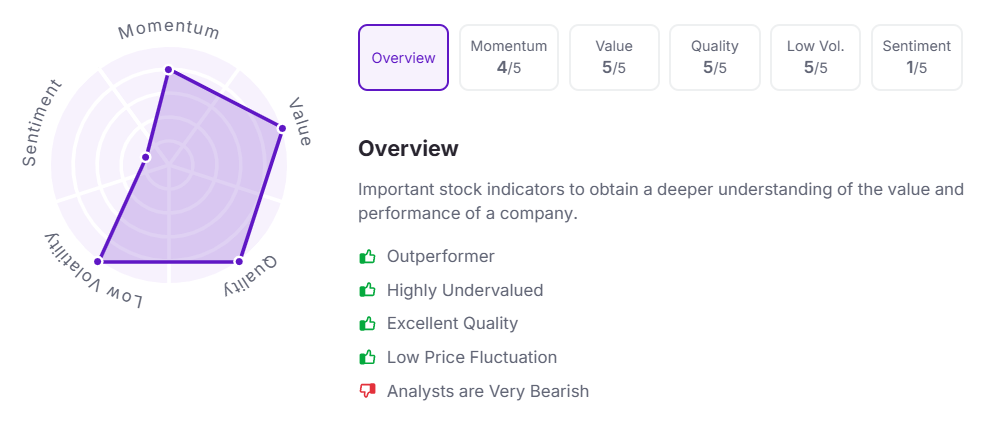The width and height of the screenshot is (987, 421).
Task: Switch to the Sentiment 1/5 tab
Action: coord(916,58)
